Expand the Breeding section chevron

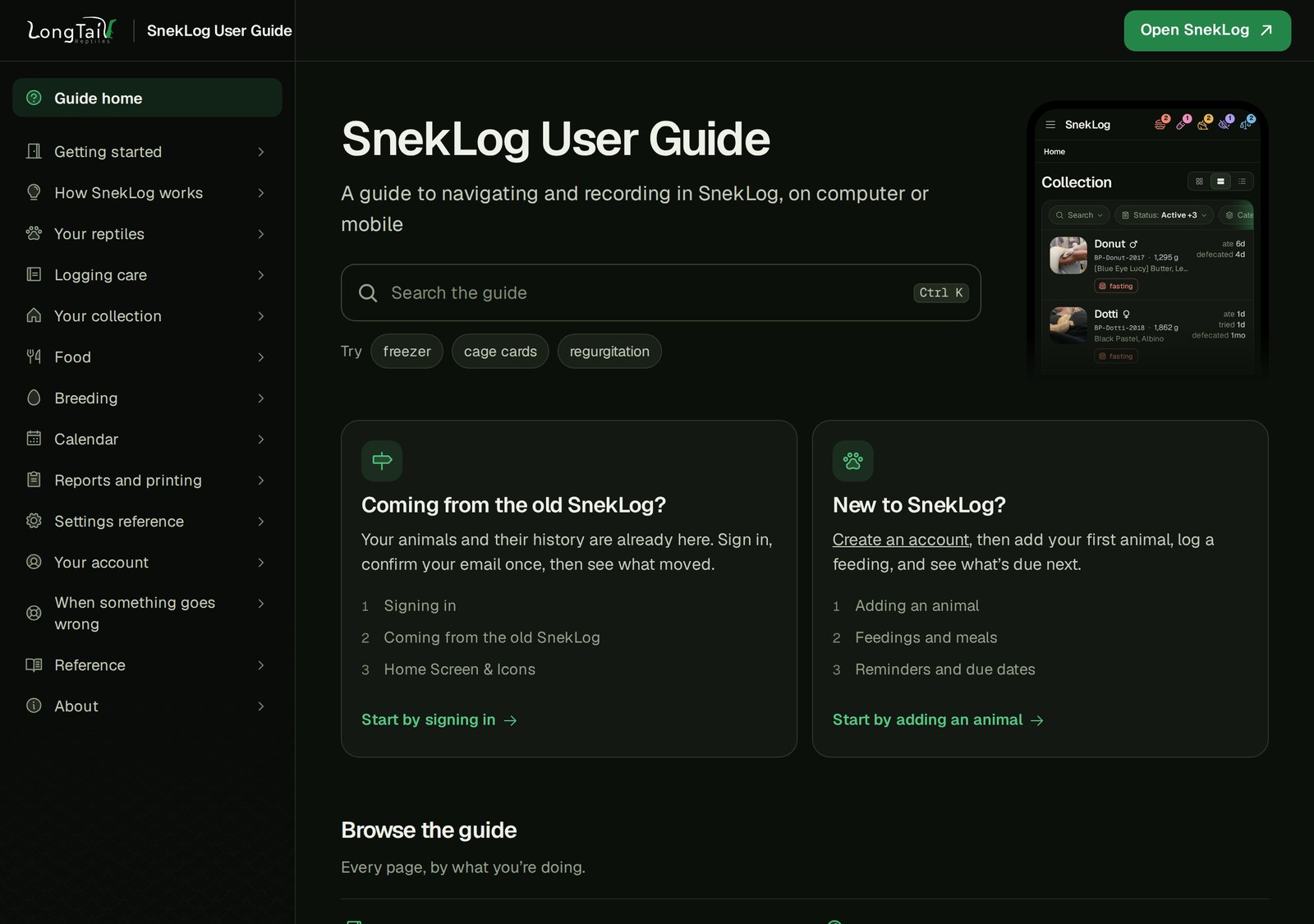pyautogui.click(x=260, y=398)
